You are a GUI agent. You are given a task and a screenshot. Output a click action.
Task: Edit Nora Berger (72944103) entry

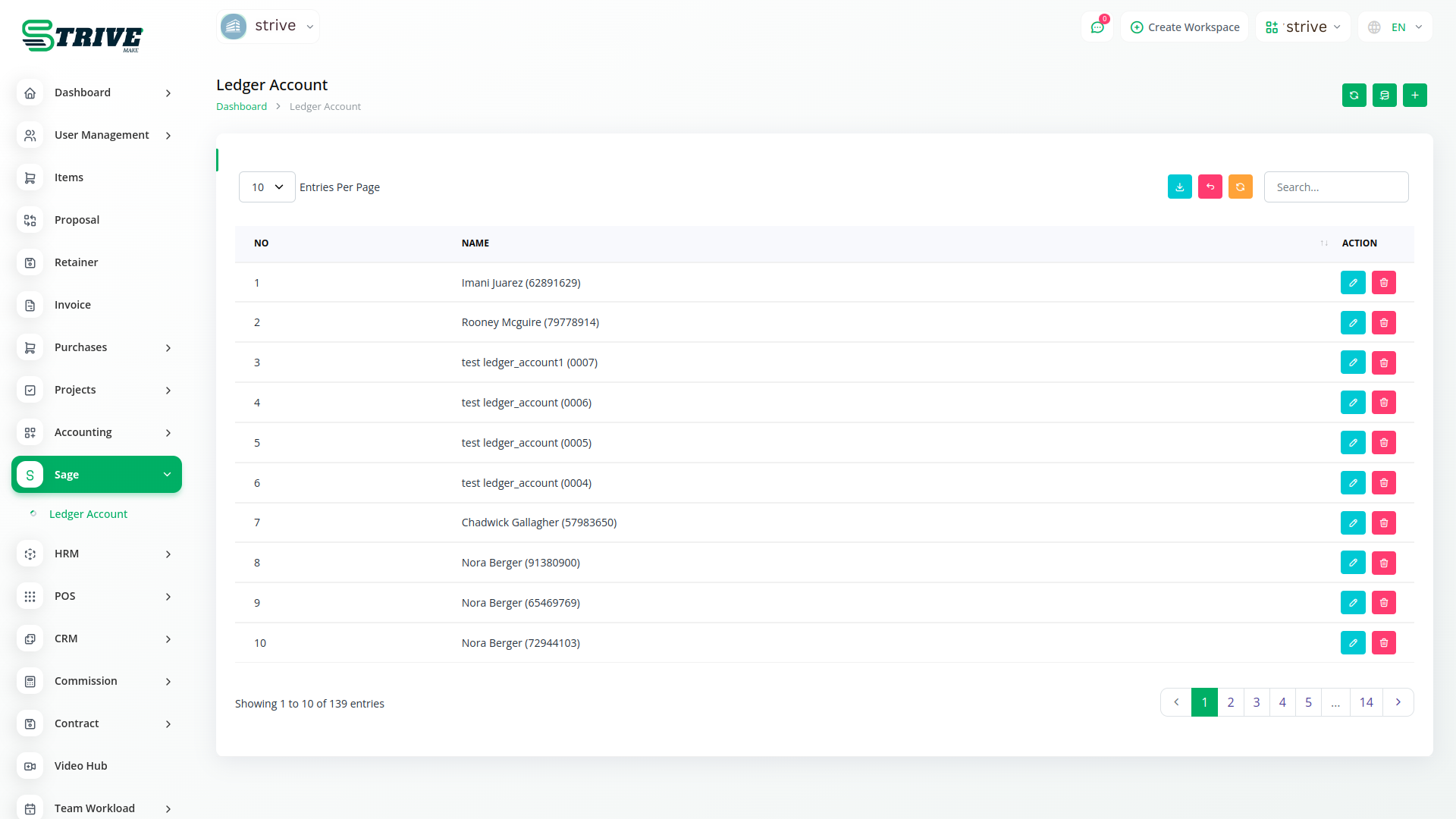pos(1352,643)
